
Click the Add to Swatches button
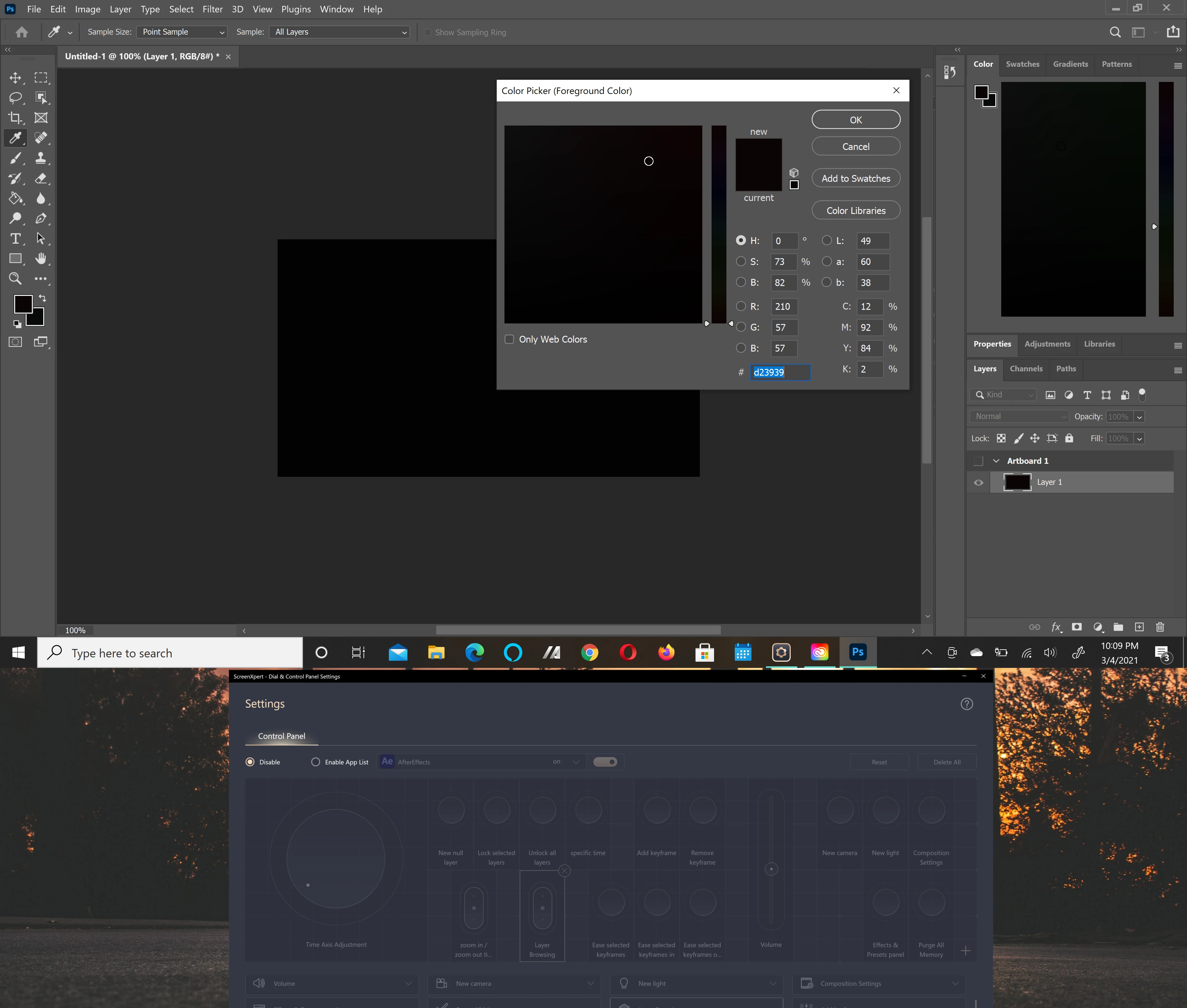855,178
